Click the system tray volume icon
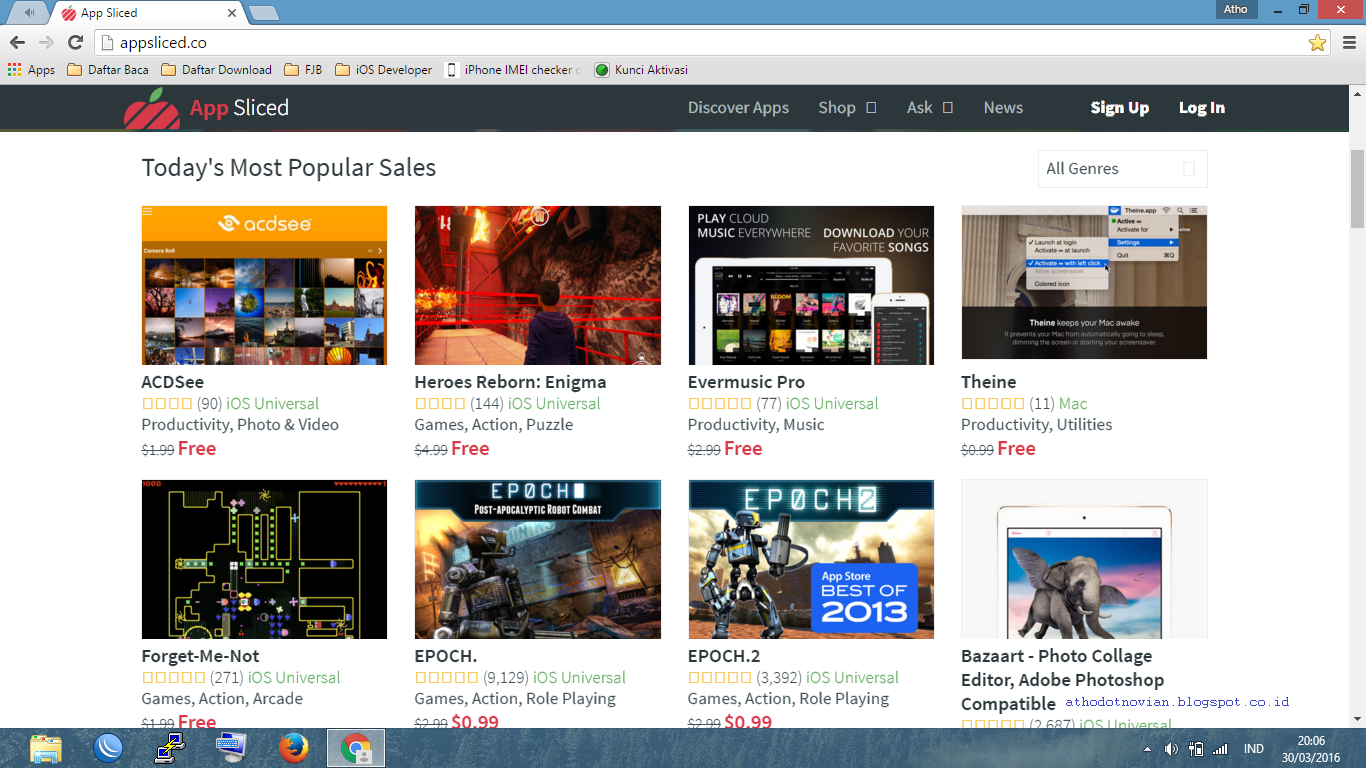The height and width of the screenshot is (768, 1366). [x=1171, y=749]
